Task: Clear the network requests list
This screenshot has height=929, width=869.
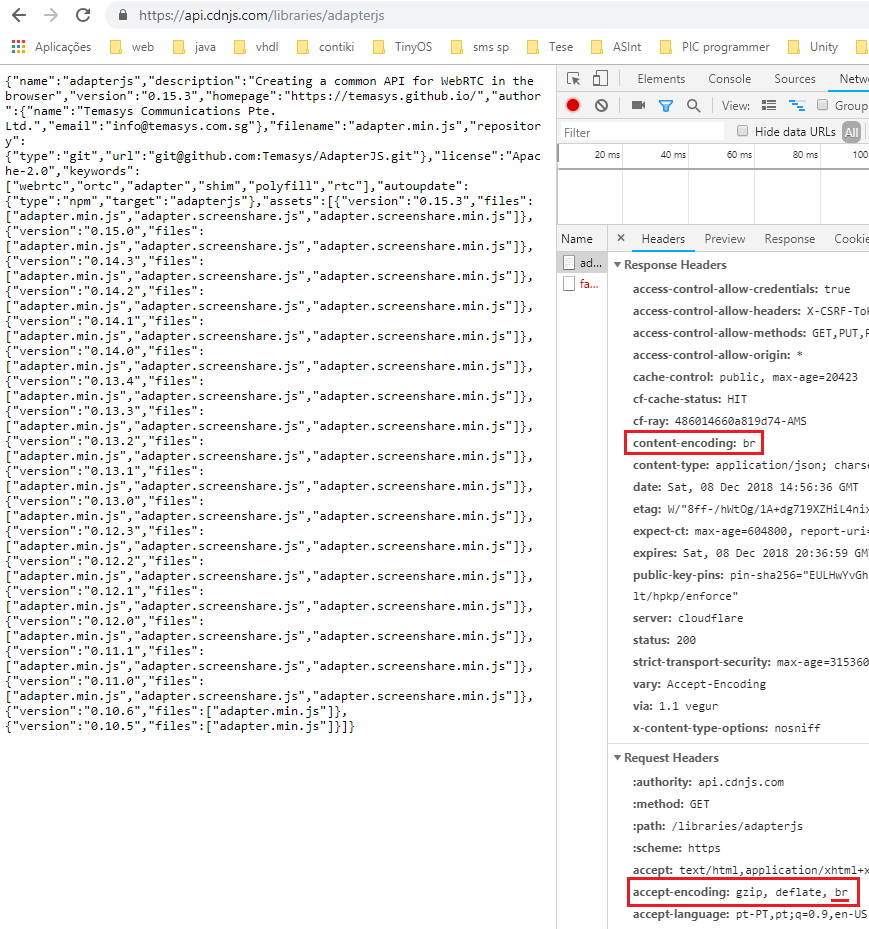Action: [600, 104]
